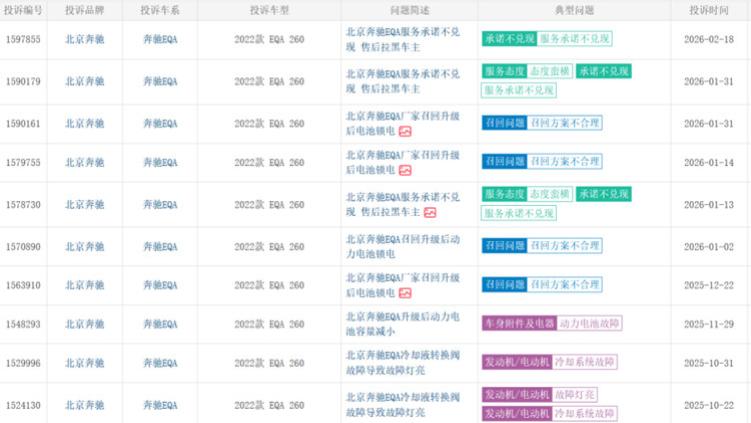Open the 召回升级后动力电池锁电 link in row 1570890
This screenshot has width=751, height=423.
[x=403, y=247]
